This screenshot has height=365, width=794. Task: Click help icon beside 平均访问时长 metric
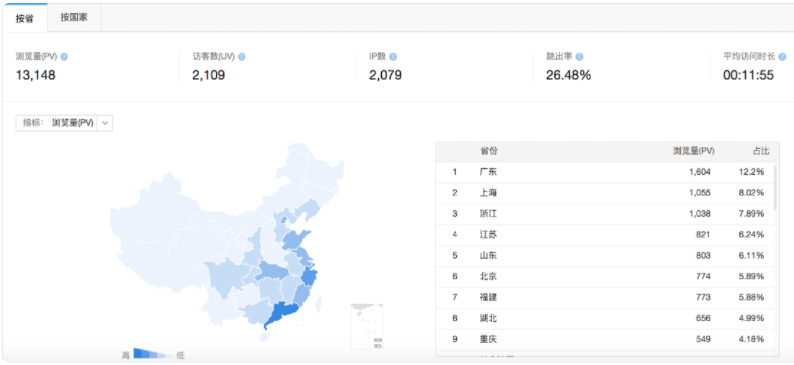[x=782, y=57]
